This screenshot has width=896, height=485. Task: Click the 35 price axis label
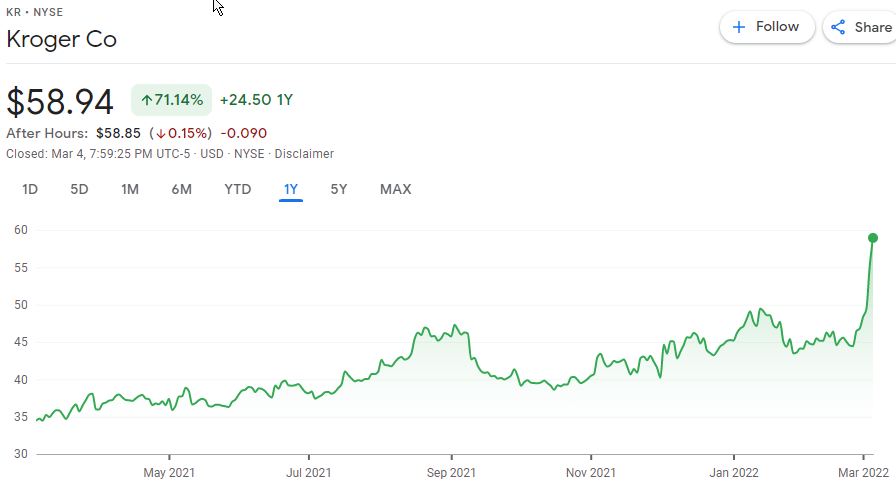pos(21,416)
